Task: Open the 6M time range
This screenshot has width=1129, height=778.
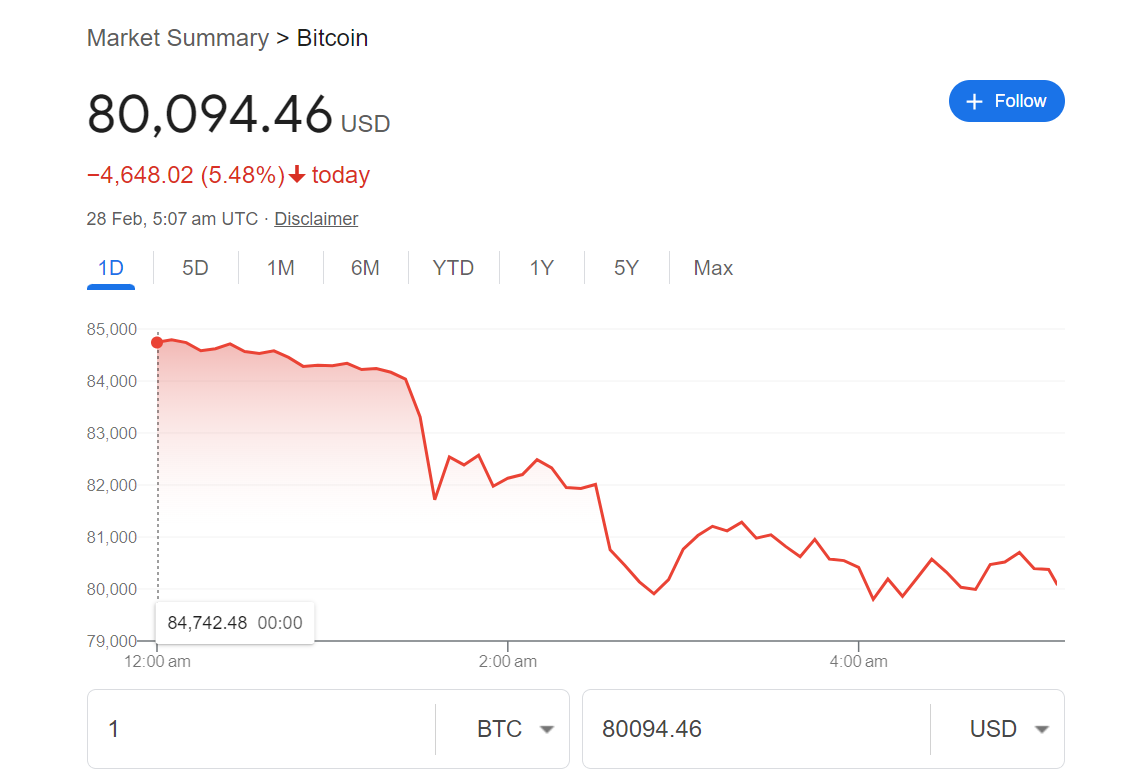Action: coord(365,268)
